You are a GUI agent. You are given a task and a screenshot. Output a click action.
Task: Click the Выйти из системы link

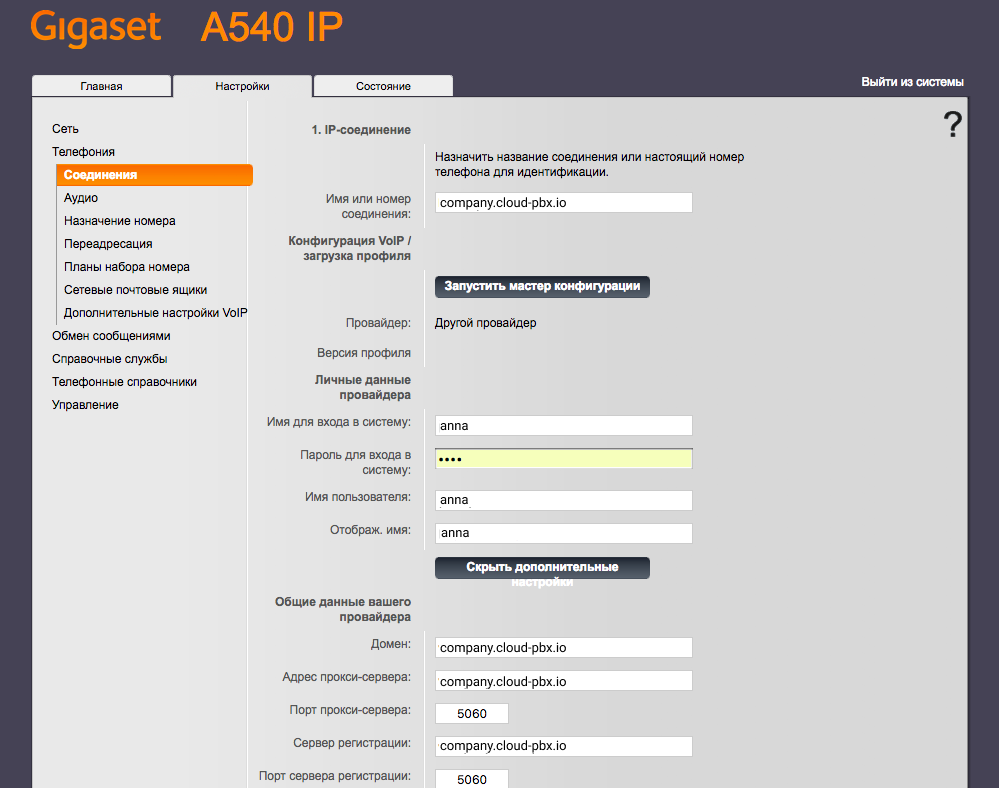912,82
